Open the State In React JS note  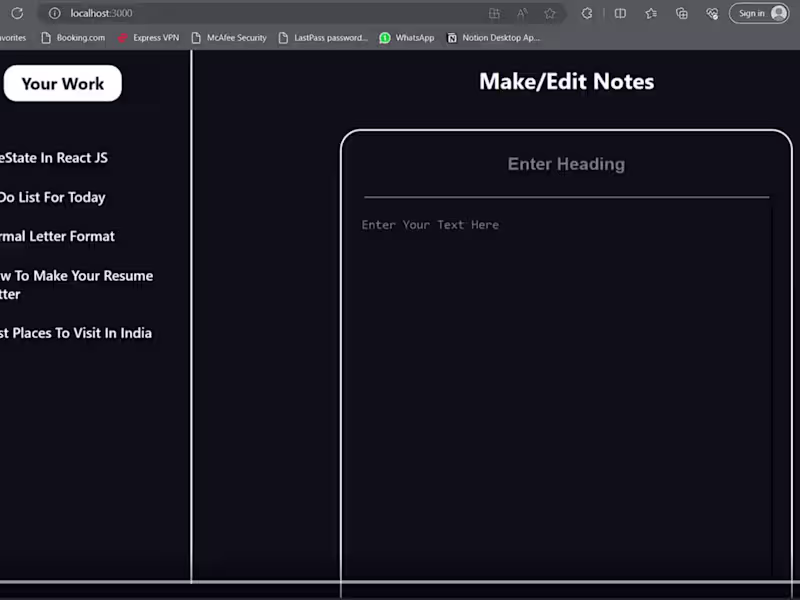[54, 158]
